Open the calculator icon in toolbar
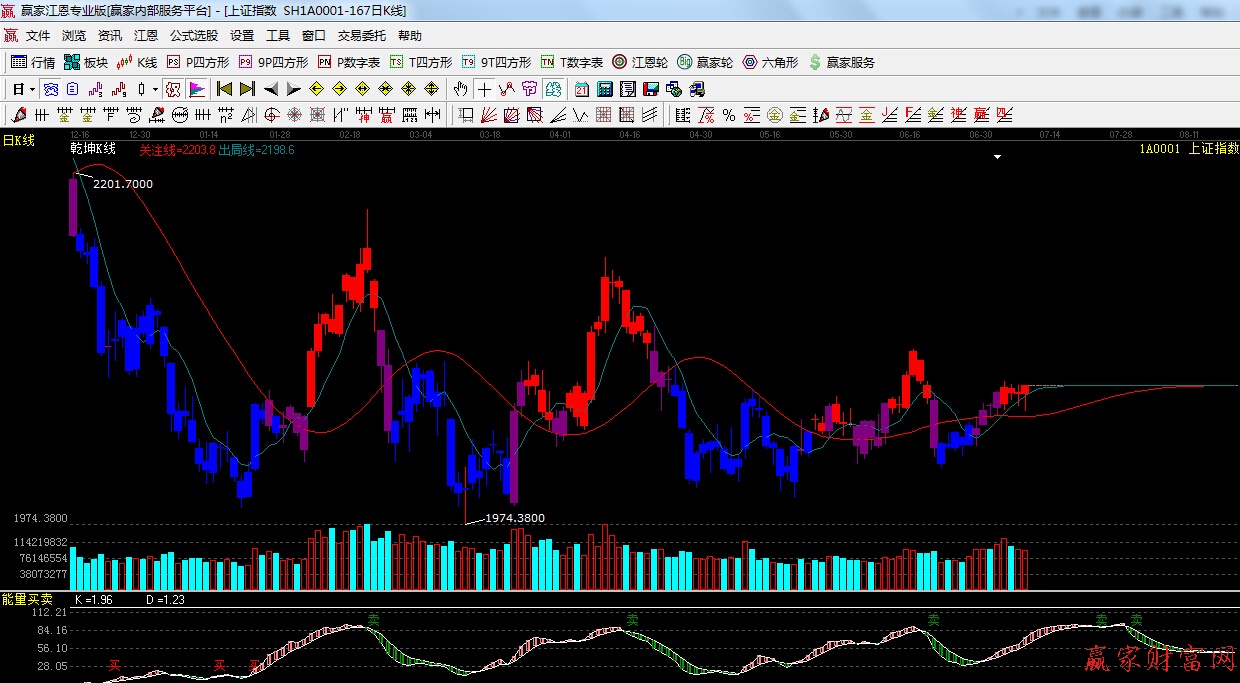 [604, 89]
